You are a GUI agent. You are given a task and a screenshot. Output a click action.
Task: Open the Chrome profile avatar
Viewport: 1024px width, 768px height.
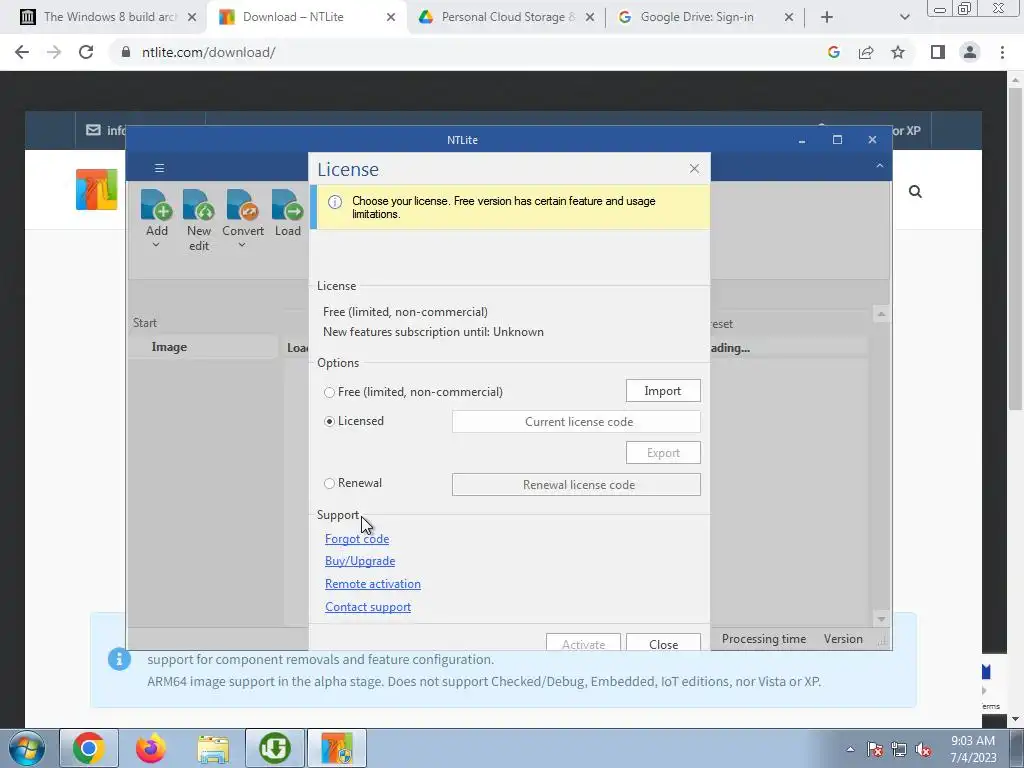(x=970, y=52)
